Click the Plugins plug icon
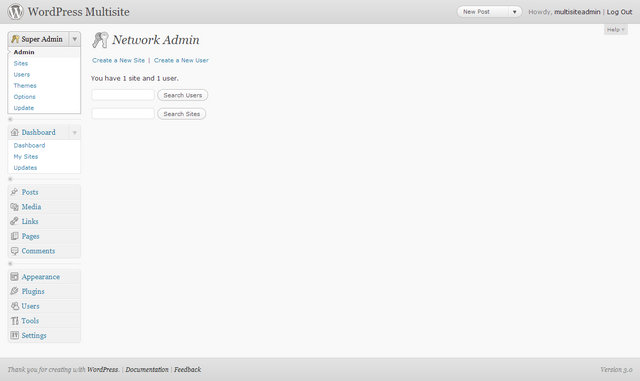 point(14,291)
